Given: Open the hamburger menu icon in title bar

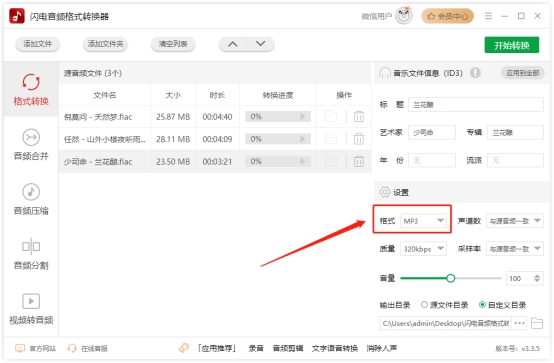Looking at the screenshot, I should click(x=488, y=16).
